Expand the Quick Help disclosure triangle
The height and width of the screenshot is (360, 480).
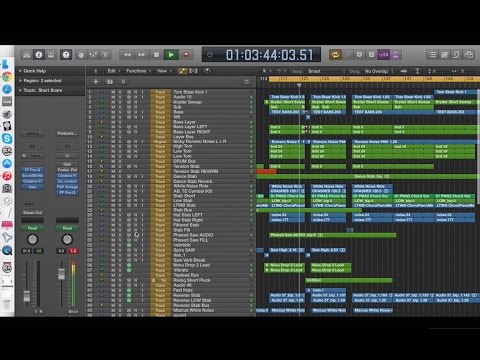point(20,71)
